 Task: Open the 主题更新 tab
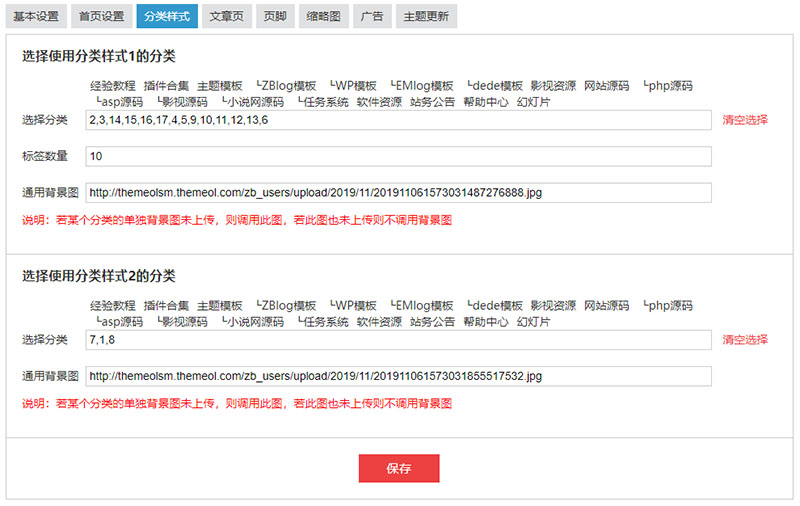pyautogui.click(x=426, y=17)
